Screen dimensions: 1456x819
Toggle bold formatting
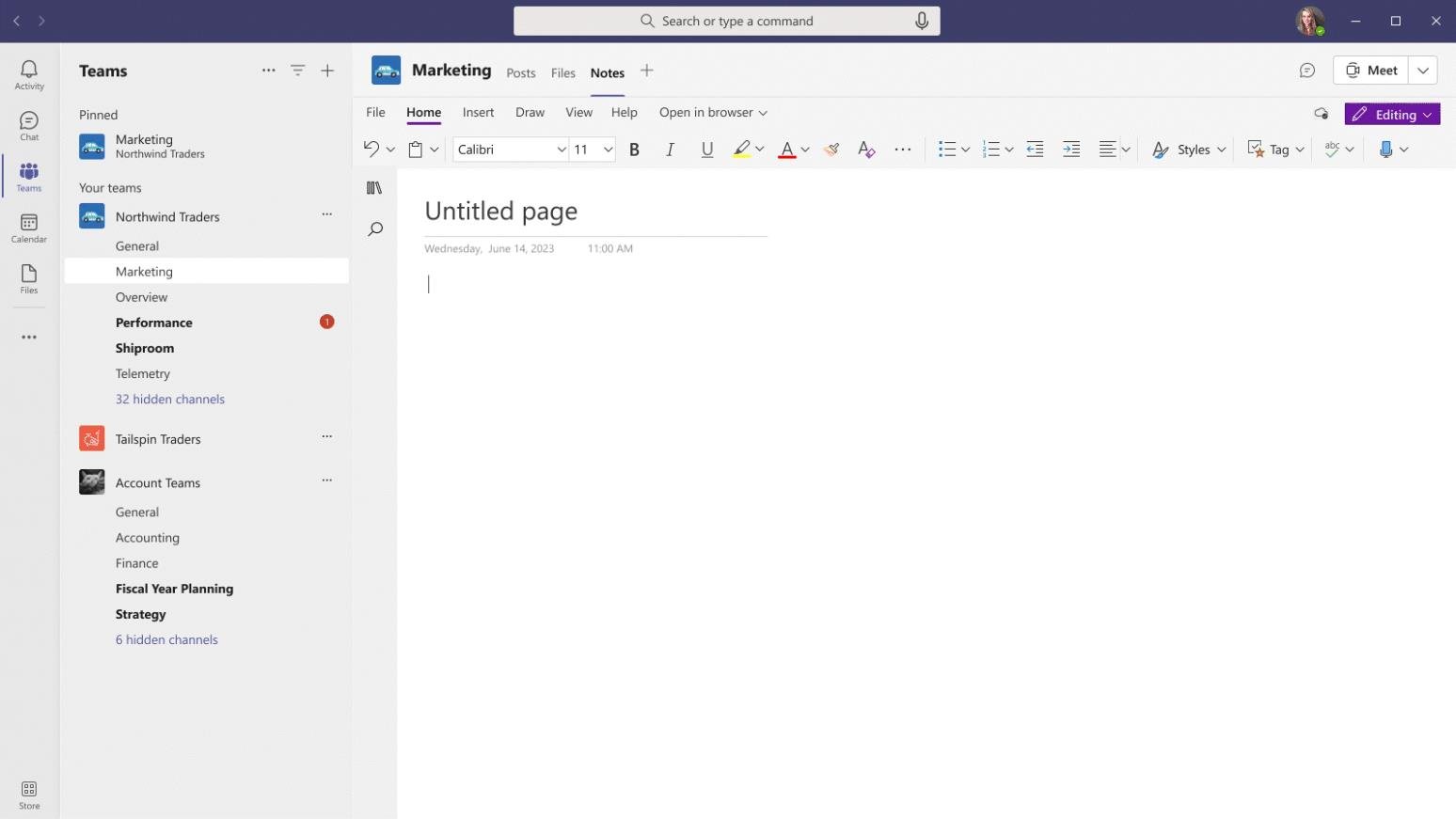(634, 149)
